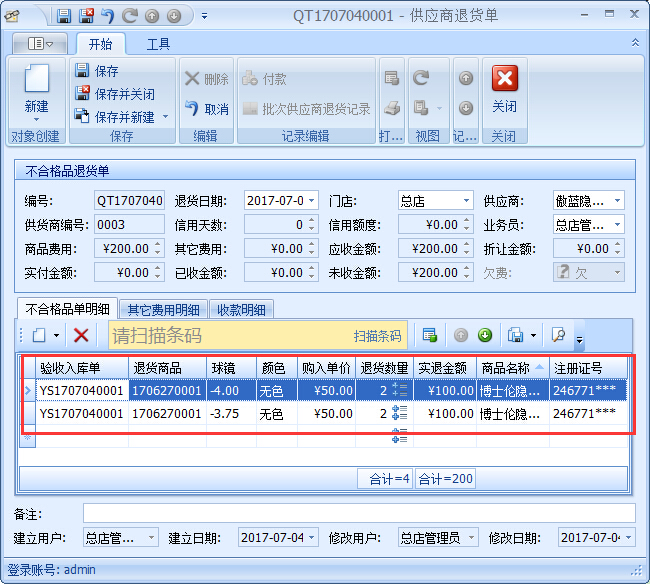
Task: Click the undo arrow in title bar
Action: (108, 16)
